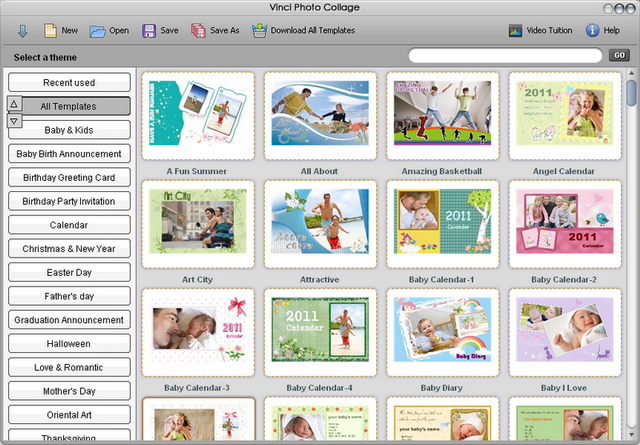This screenshot has height=445, width=640.
Task: Pick the Love & Romantic theme
Action: (x=69, y=367)
